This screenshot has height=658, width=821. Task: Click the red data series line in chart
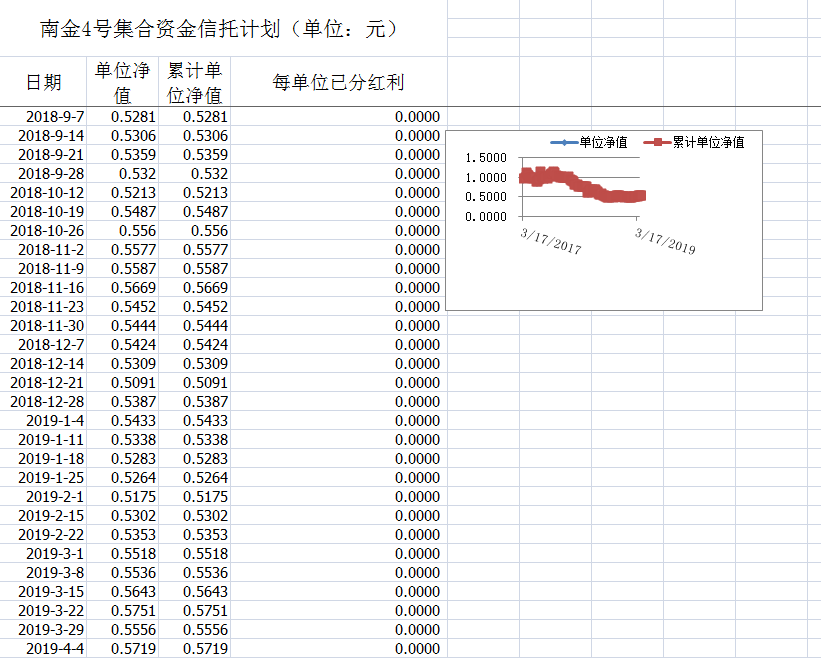tap(582, 186)
